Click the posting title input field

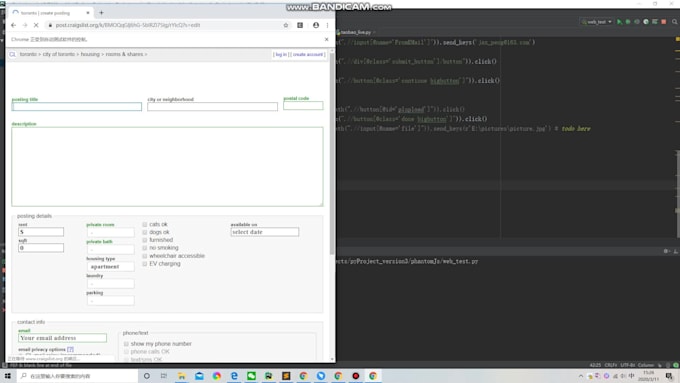[77, 107]
